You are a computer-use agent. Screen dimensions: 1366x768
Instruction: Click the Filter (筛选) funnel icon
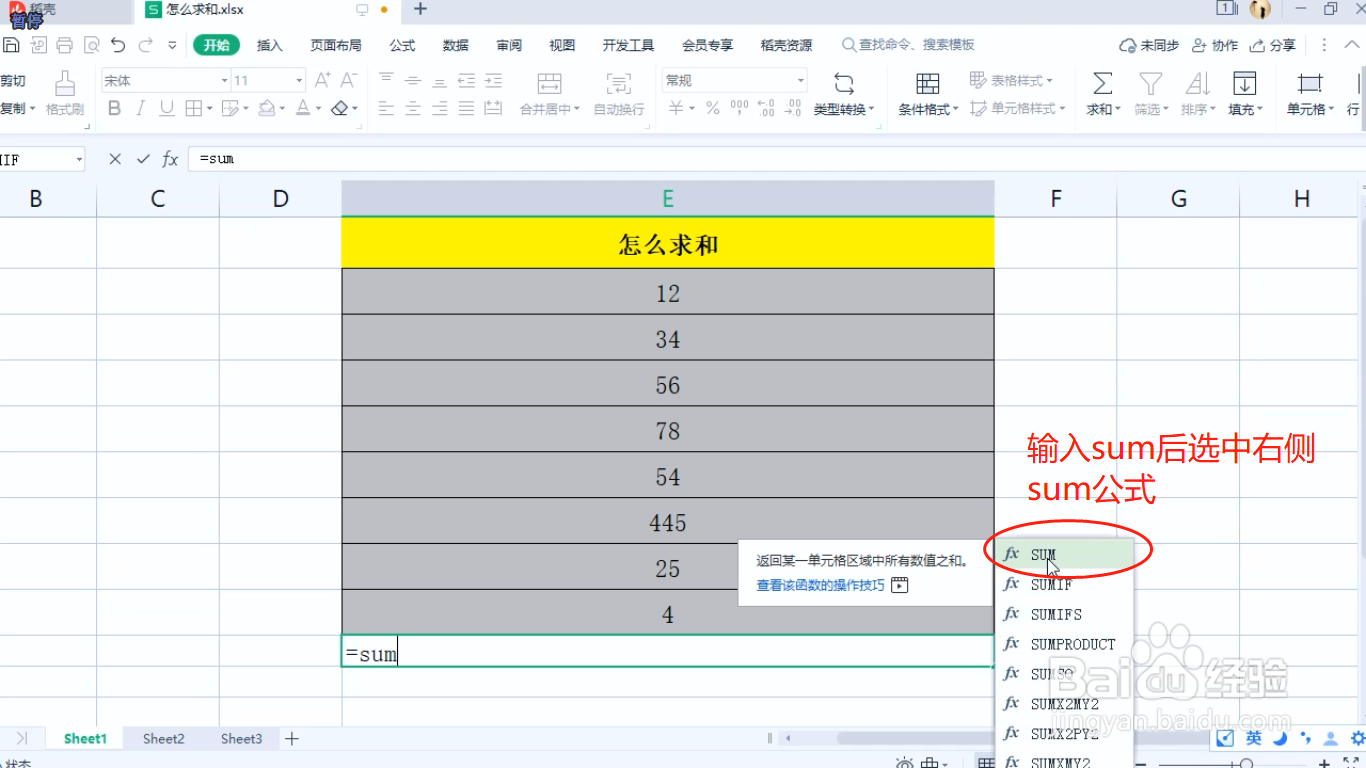(x=1151, y=83)
